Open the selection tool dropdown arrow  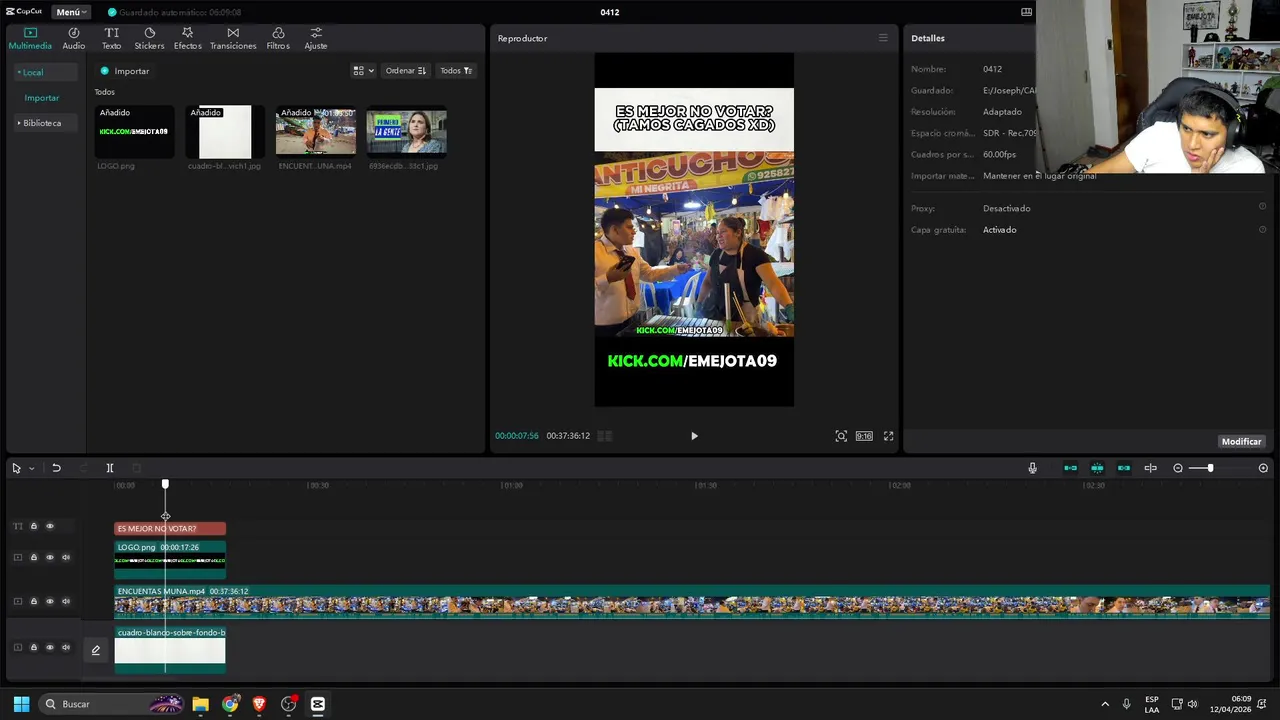[31, 468]
